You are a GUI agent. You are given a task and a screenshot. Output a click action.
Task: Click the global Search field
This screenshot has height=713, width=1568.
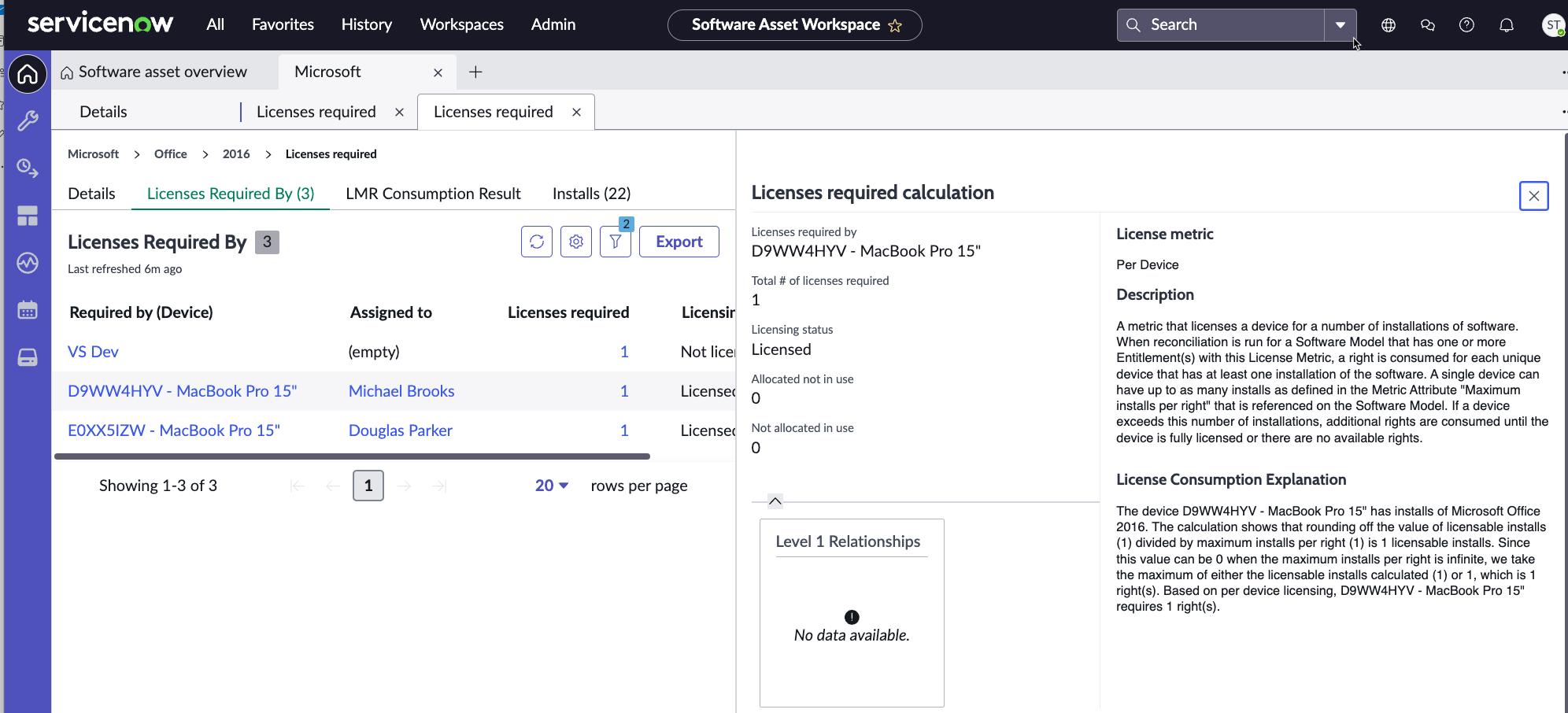point(1221,25)
